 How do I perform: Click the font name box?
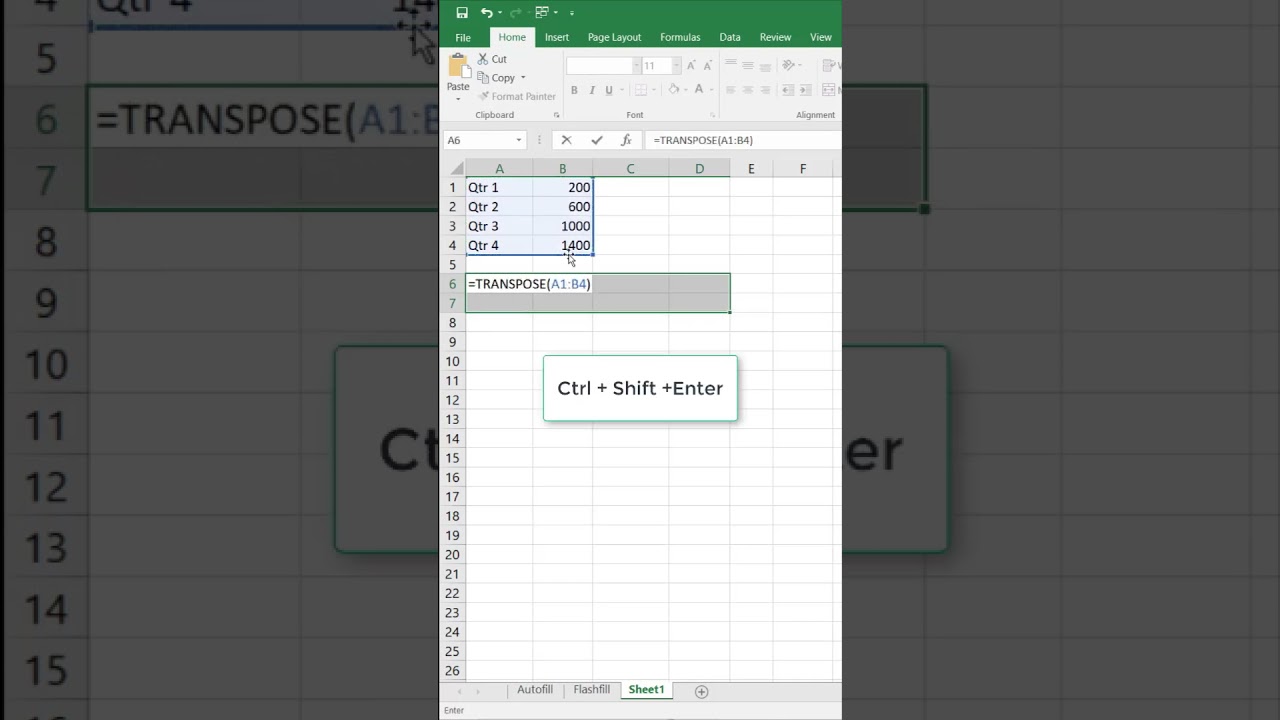tap(600, 66)
